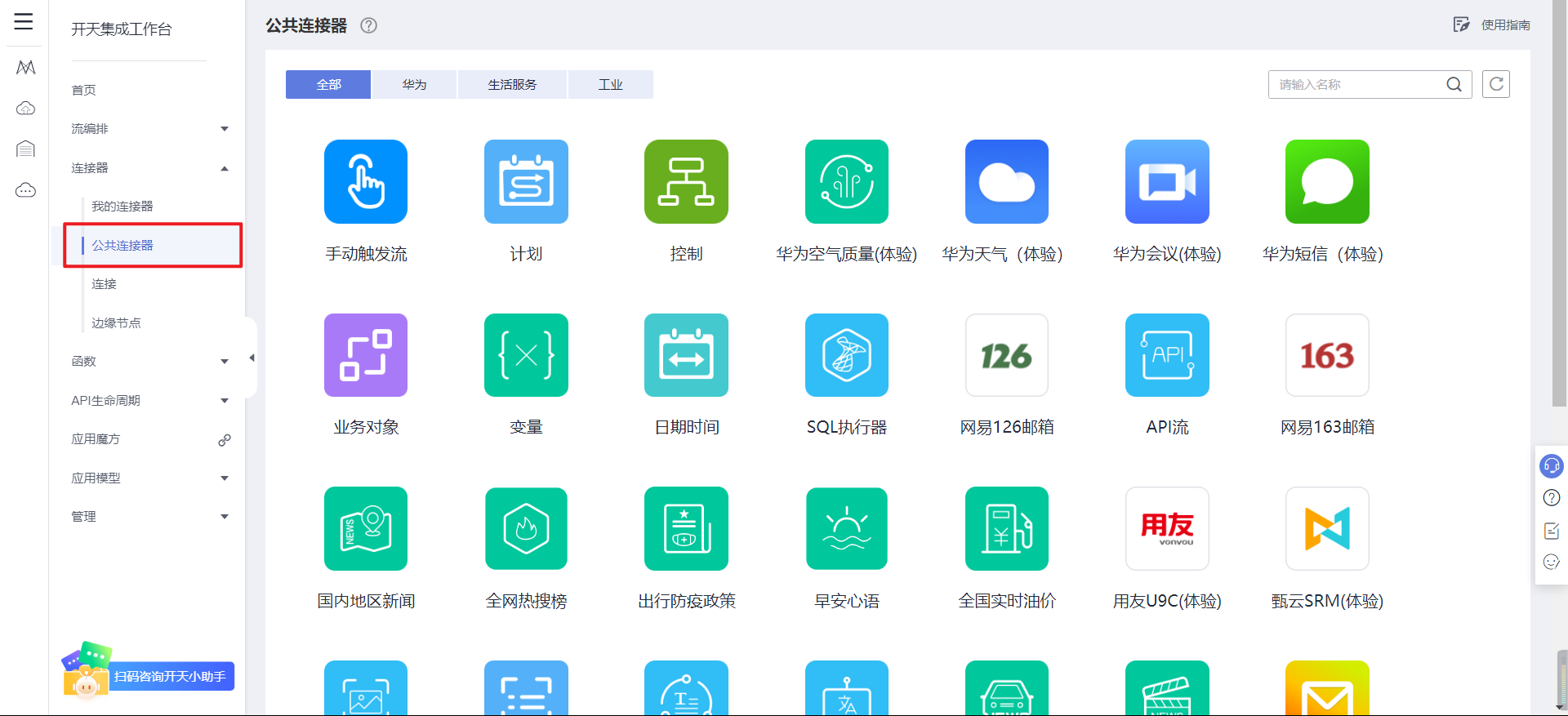
Task: Click the search magnifier icon
Action: 1454,84
